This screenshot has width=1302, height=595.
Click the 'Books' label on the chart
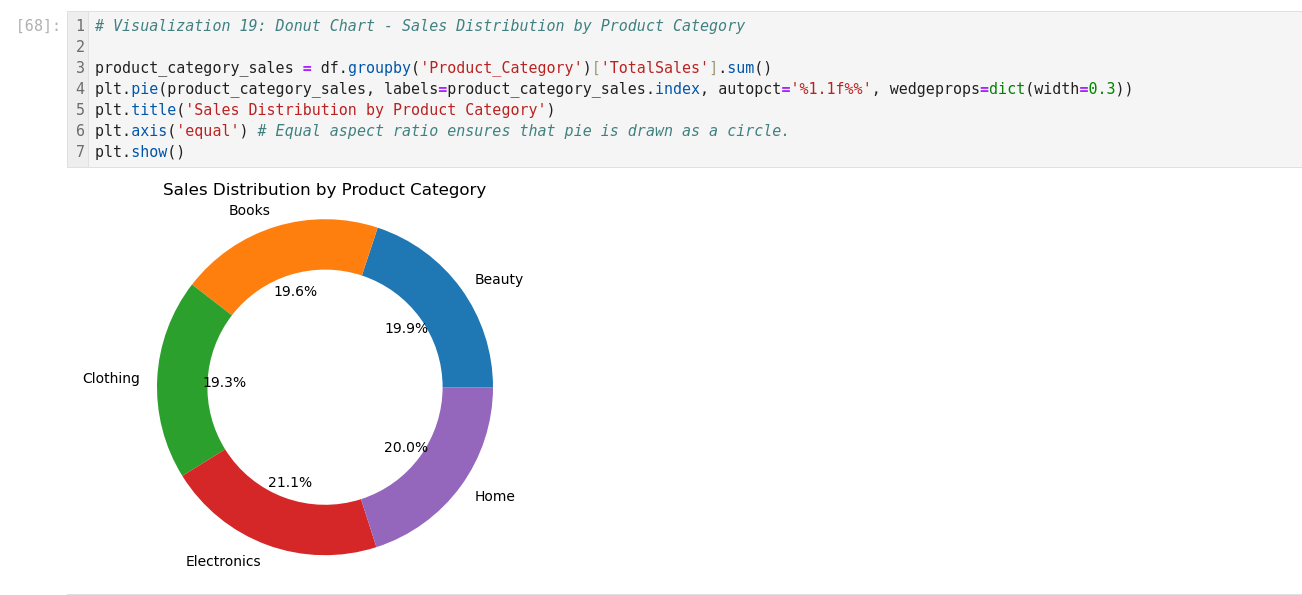tap(249, 211)
